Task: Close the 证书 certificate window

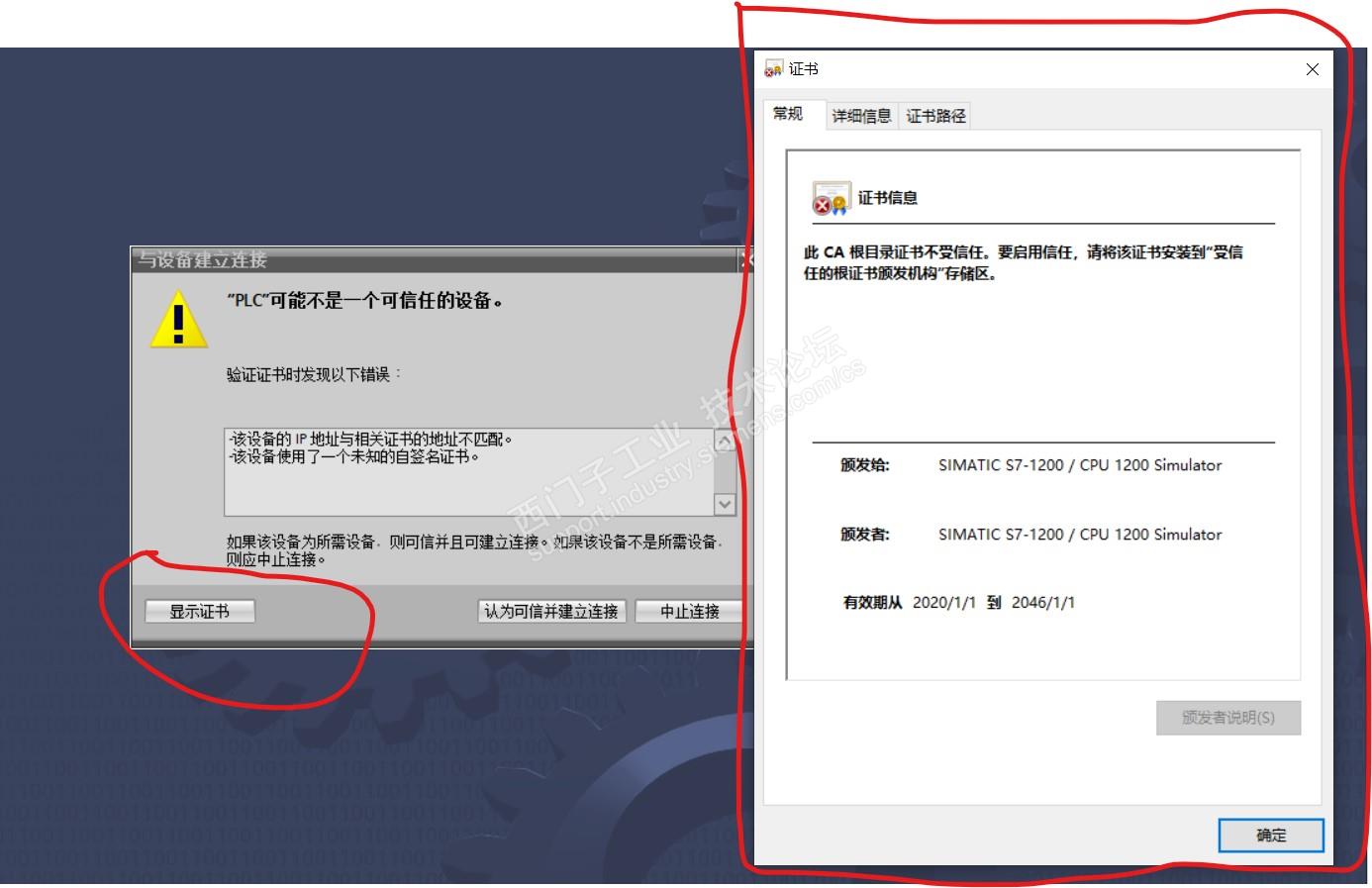Action: tap(1313, 69)
